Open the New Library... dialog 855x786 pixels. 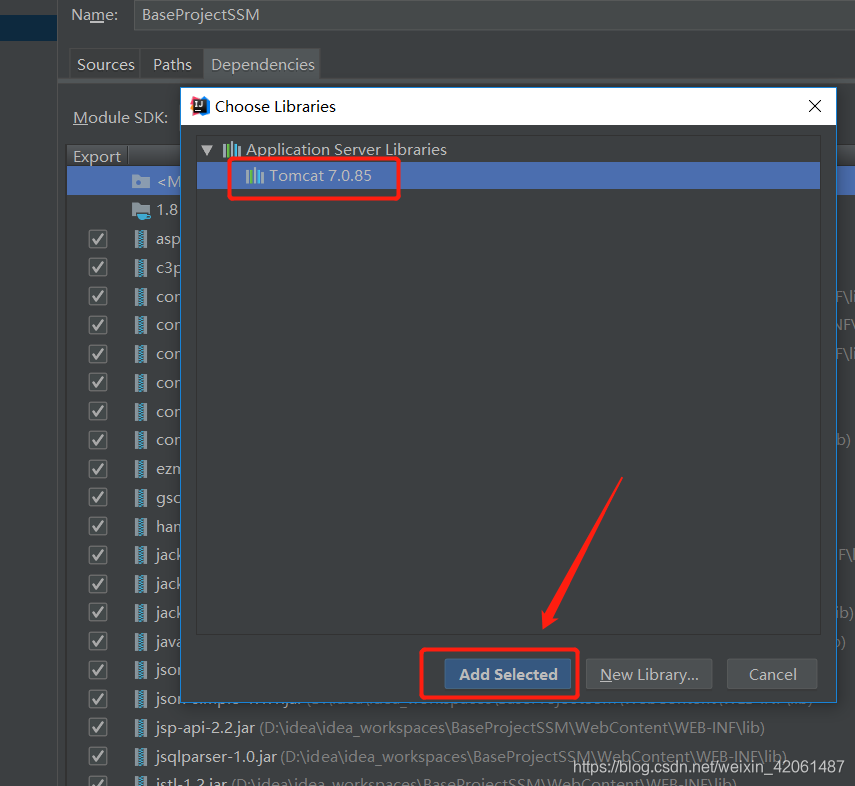(x=649, y=674)
